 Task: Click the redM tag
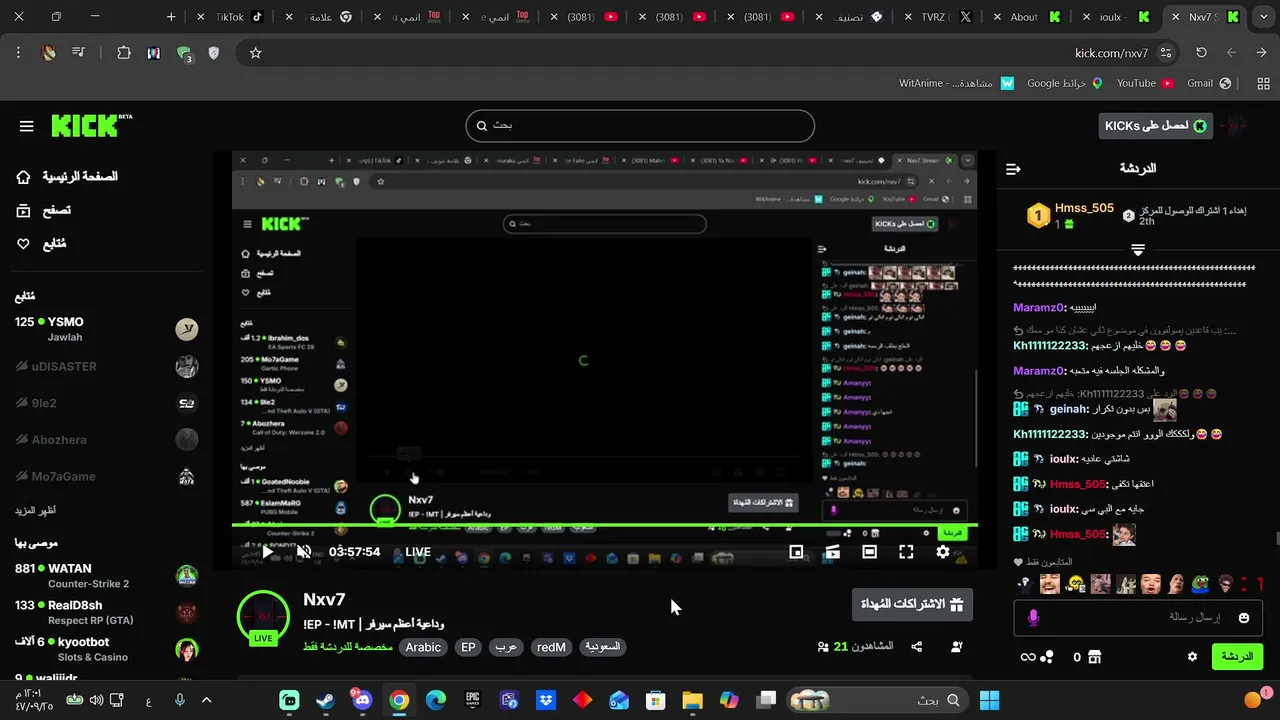tap(551, 647)
